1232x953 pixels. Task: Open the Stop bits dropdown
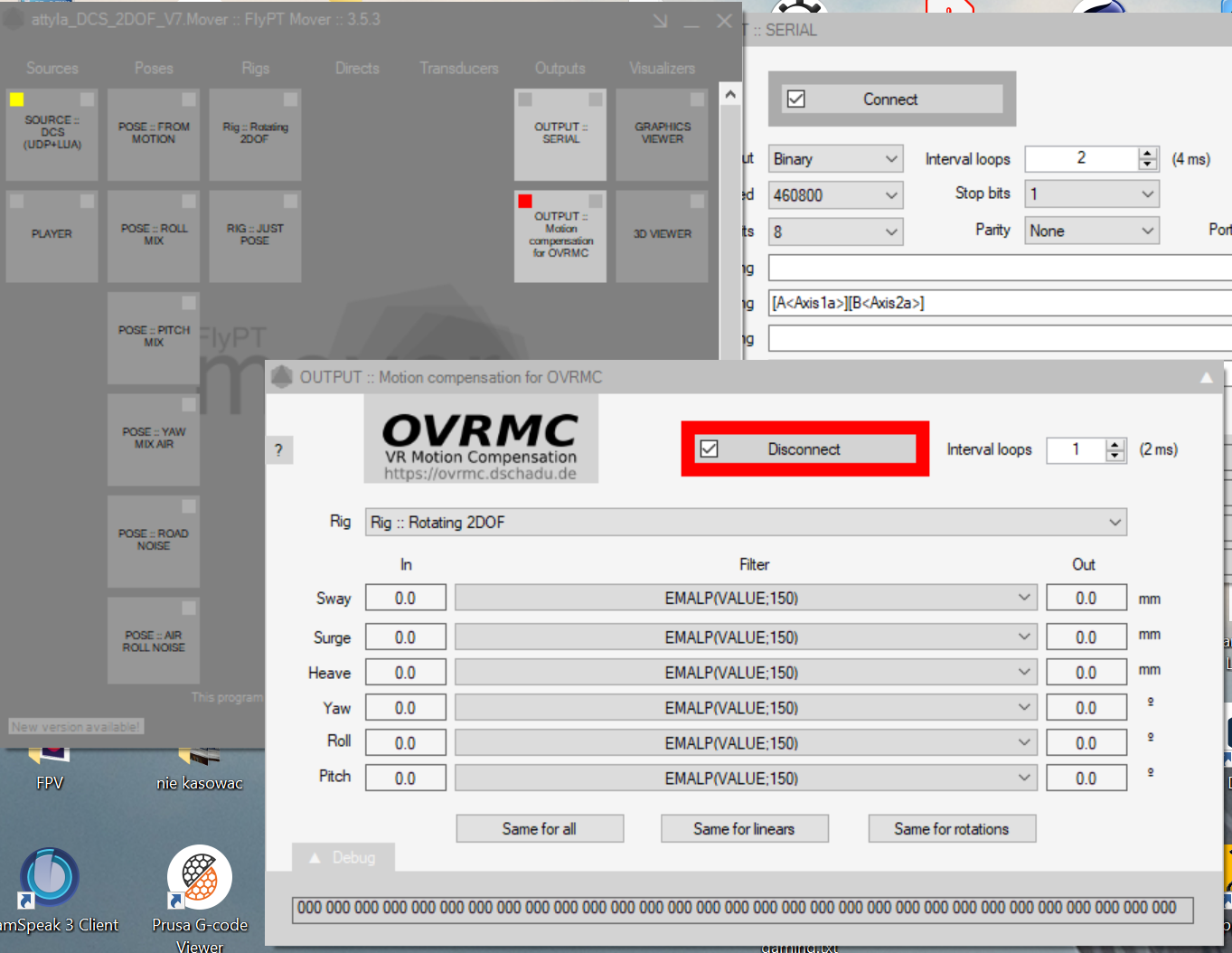point(1092,193)
